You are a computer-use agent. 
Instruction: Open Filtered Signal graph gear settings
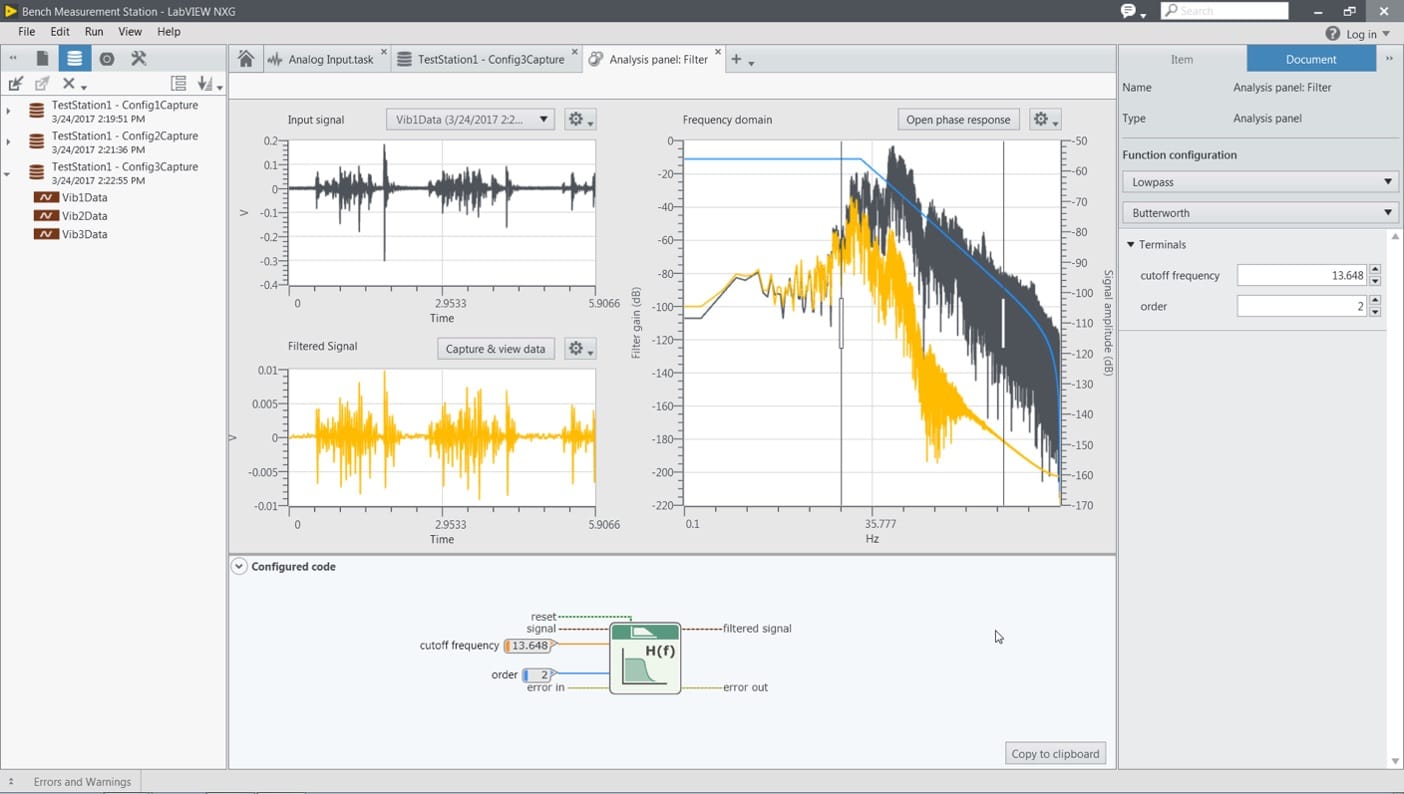tap(579, 349)
